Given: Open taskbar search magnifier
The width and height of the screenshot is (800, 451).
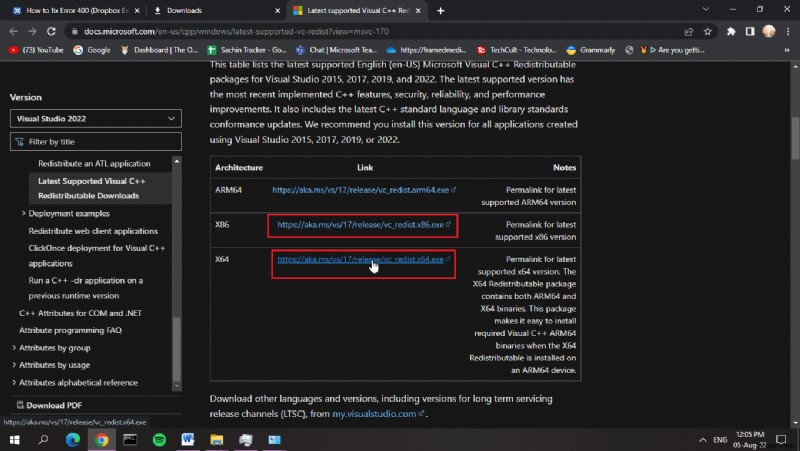Looking at the screenshot, I should 43,440.
